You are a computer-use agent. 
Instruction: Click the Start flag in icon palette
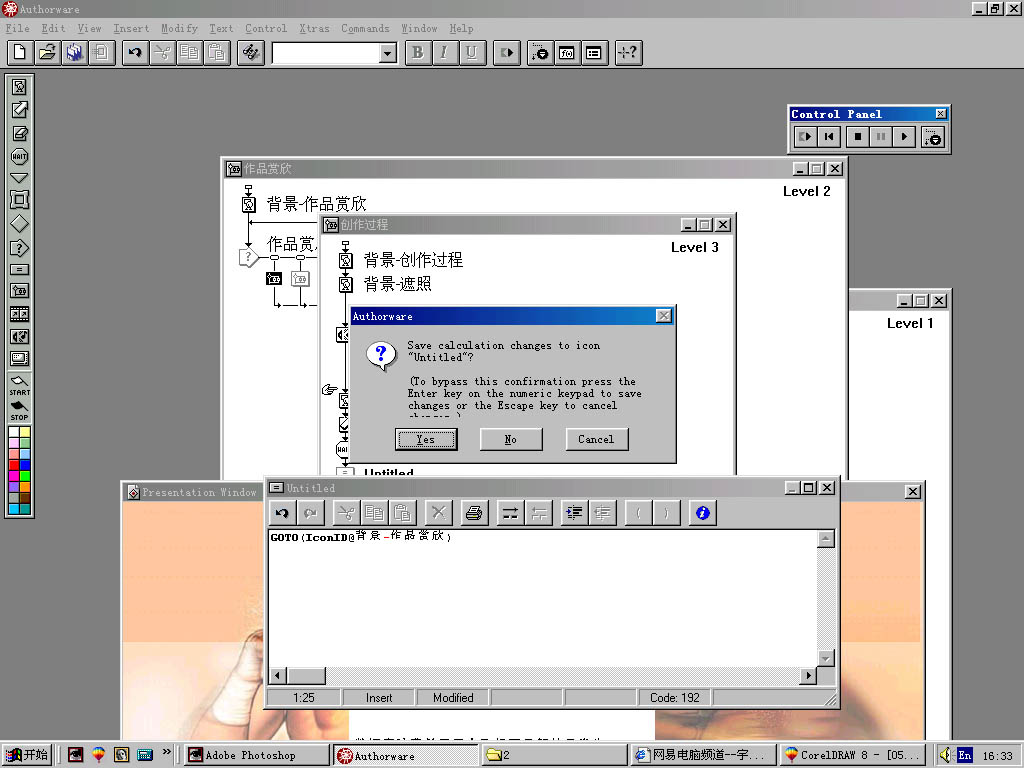(x=20, y=385)
